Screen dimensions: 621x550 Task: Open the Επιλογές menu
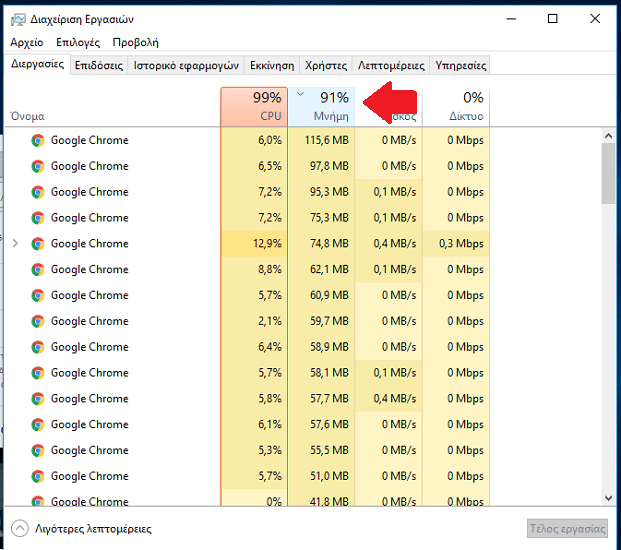[x=78, y=43]
